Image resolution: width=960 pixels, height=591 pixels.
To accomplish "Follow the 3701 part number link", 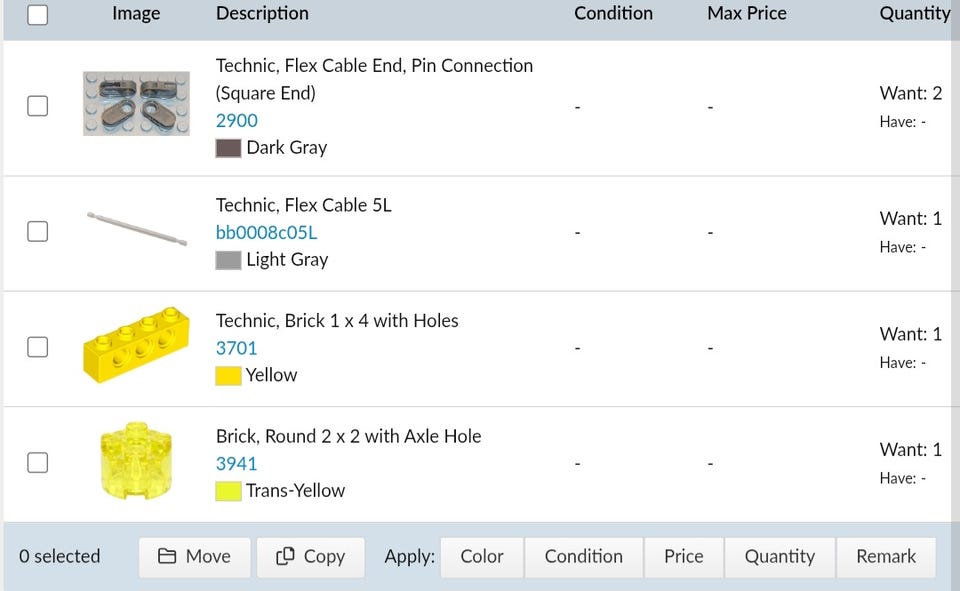I will (237, 348).
